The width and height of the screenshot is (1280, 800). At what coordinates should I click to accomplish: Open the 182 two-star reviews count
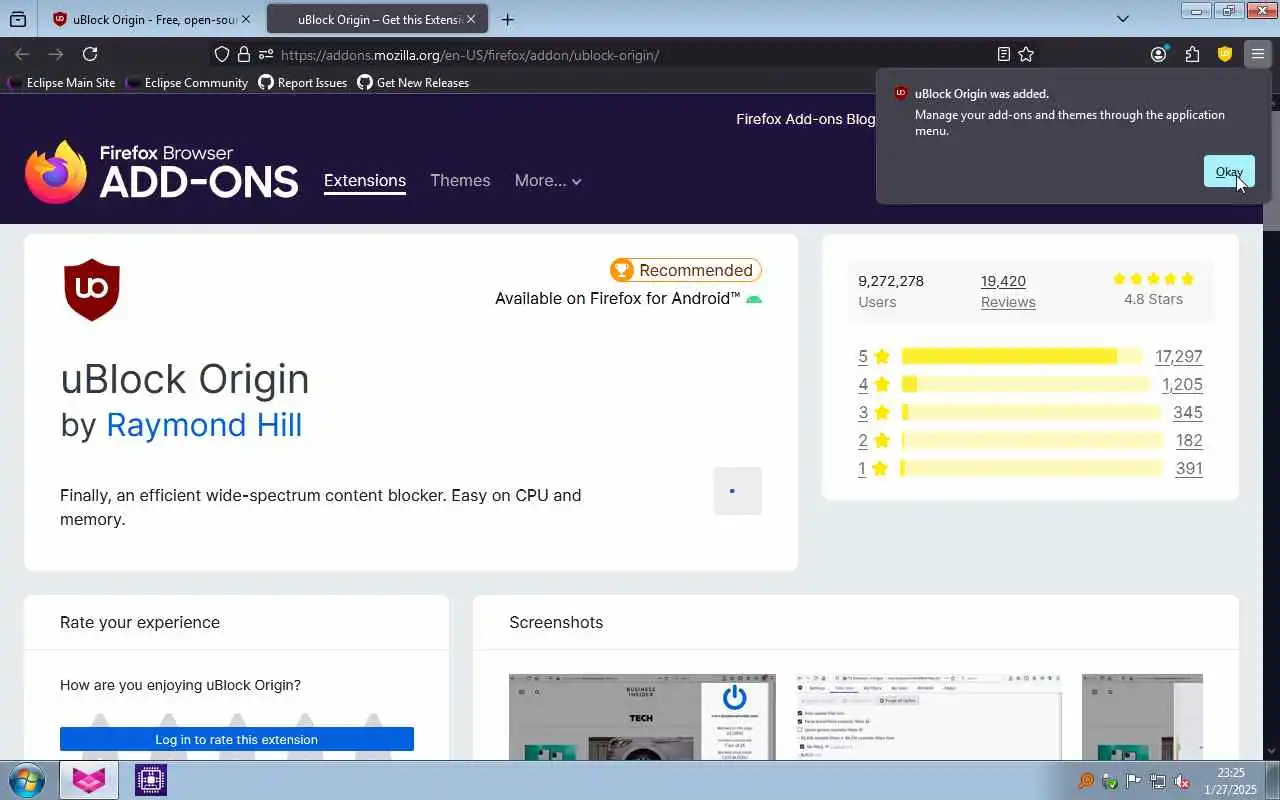(1189, 440)
